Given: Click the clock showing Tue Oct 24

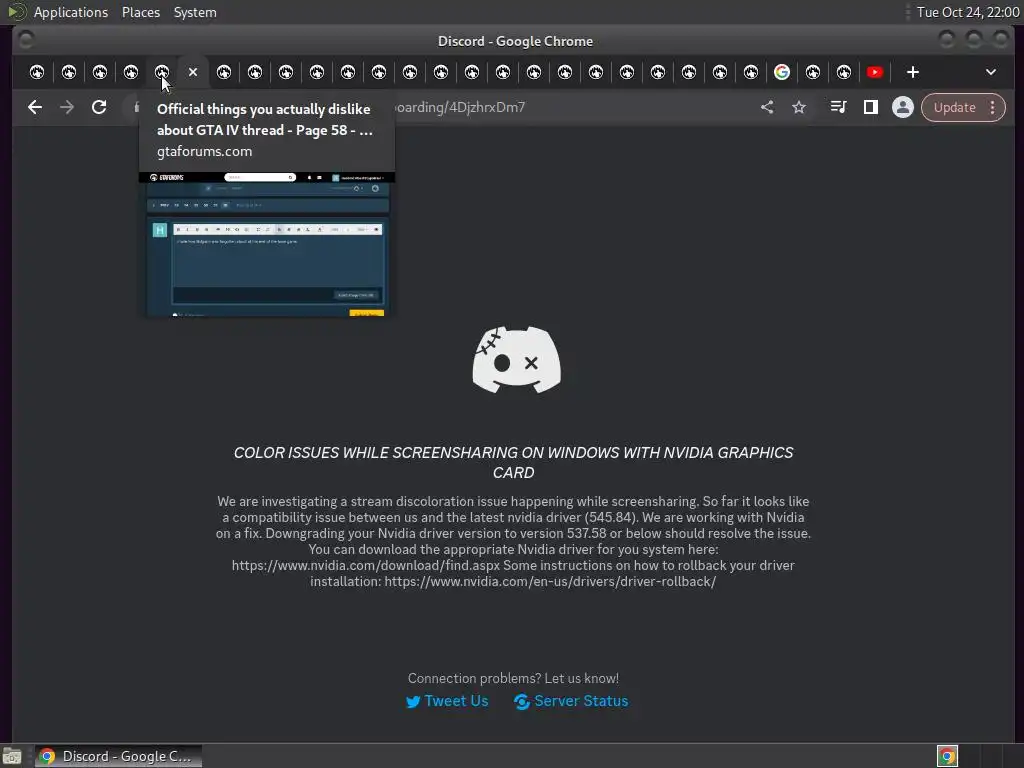Looking at the screenshot, I should point(968,12).
